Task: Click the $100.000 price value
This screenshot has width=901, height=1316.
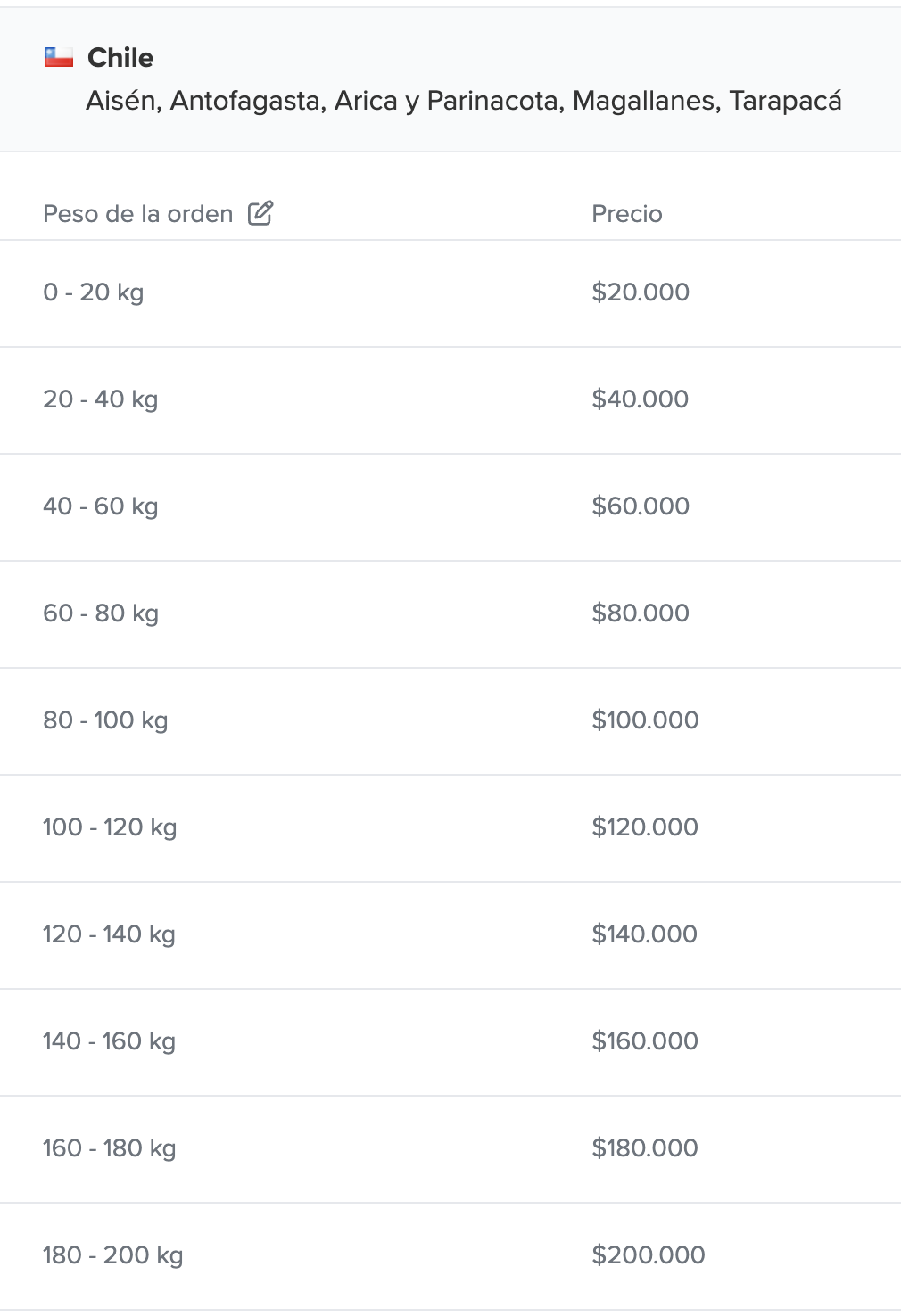Action: [x=645, y=720]
